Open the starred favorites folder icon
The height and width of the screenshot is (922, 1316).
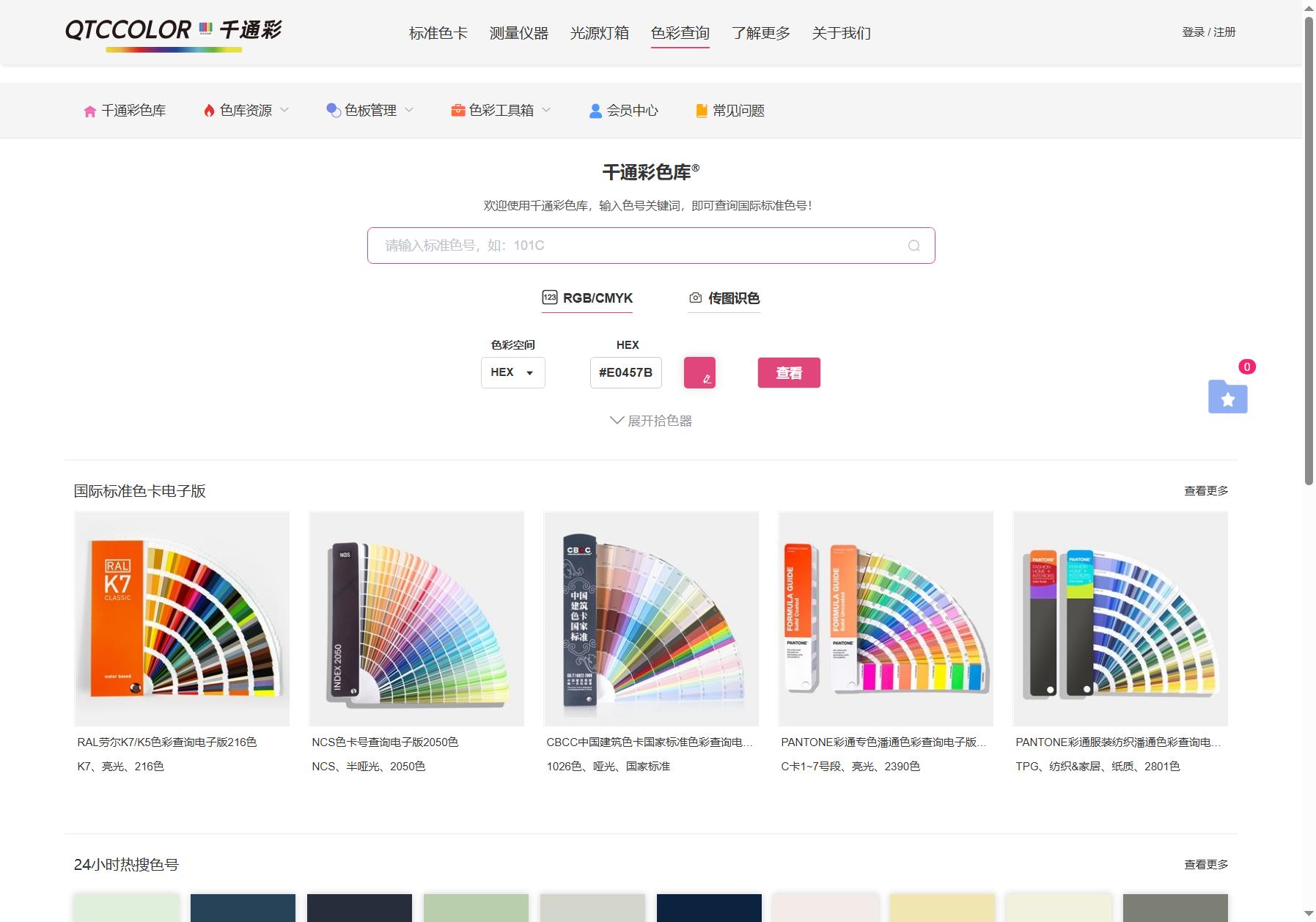tap(1227, 397)
